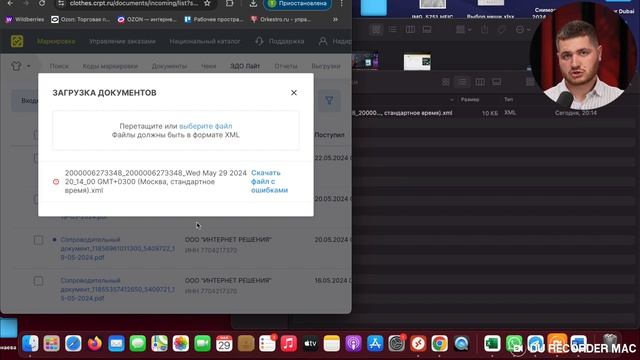This screenshot has width=640, height=360.
Task: Click the XML file drop zone area
Action: click(x=176, y=130)
